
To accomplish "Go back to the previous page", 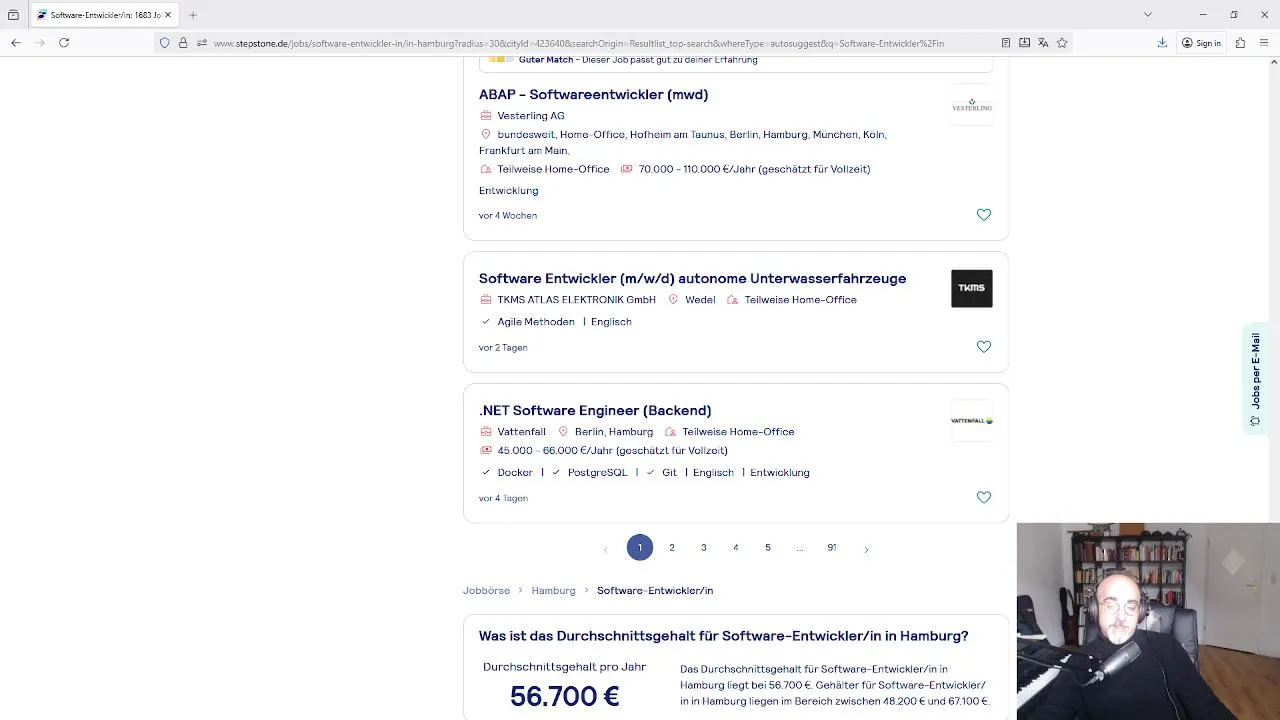I will pos(16,43).
